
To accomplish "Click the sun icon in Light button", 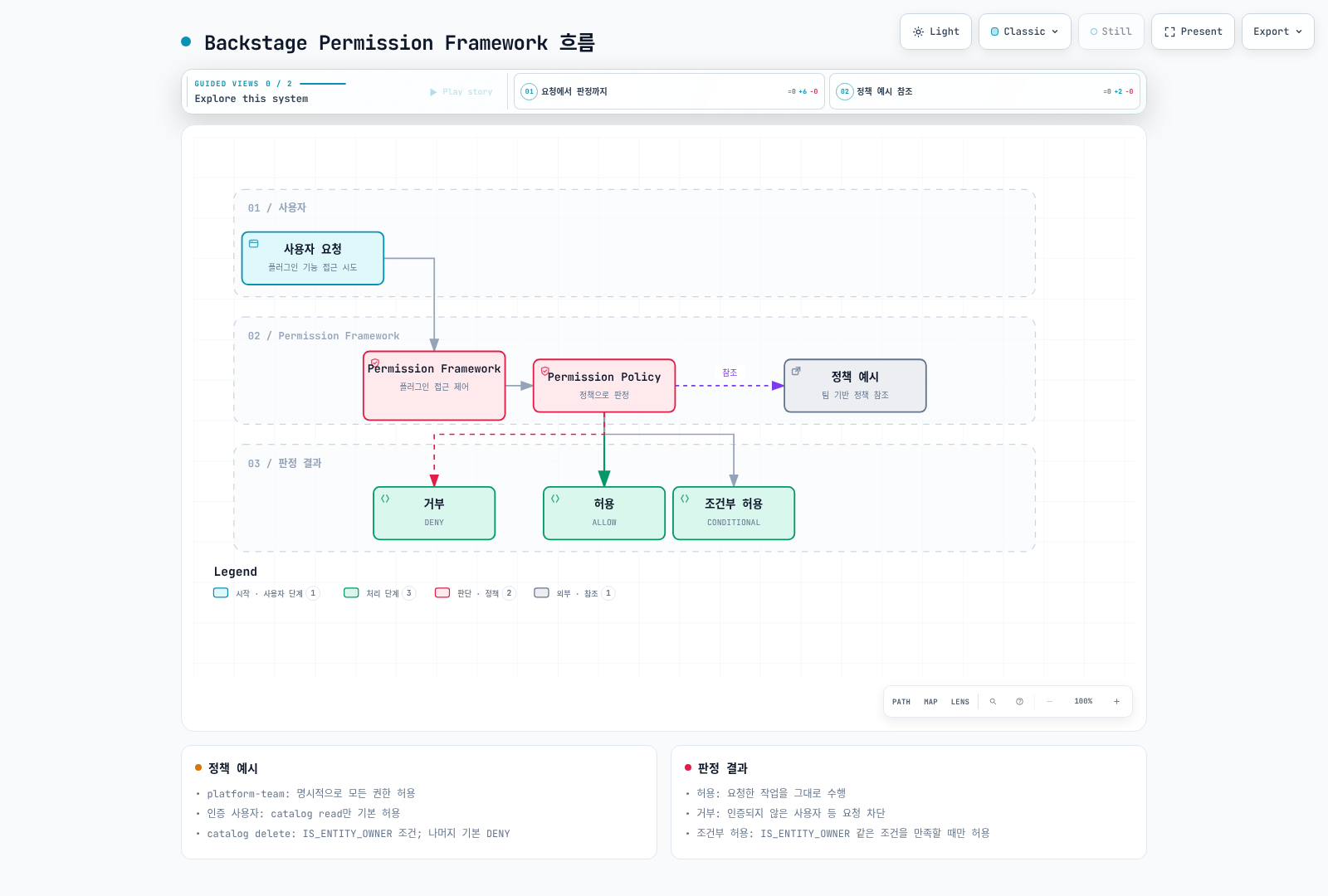I will point(918,32).
